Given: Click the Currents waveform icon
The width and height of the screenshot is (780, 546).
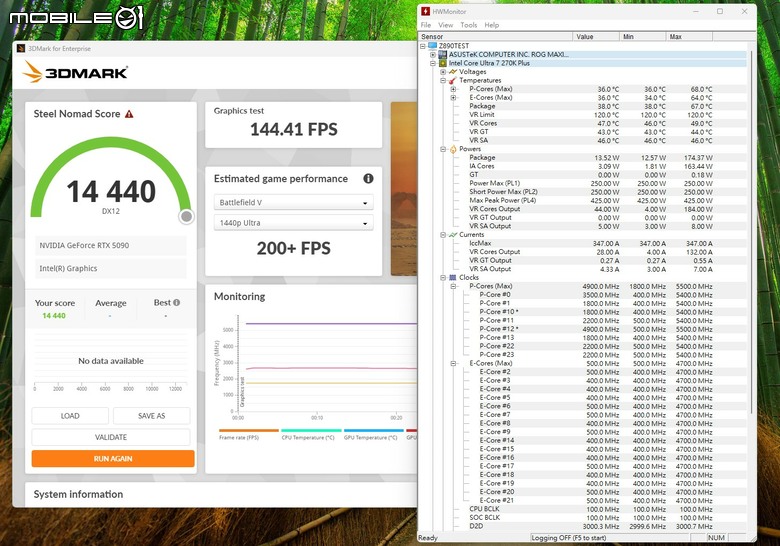Looking at the screenshot, I should (453, 235).
